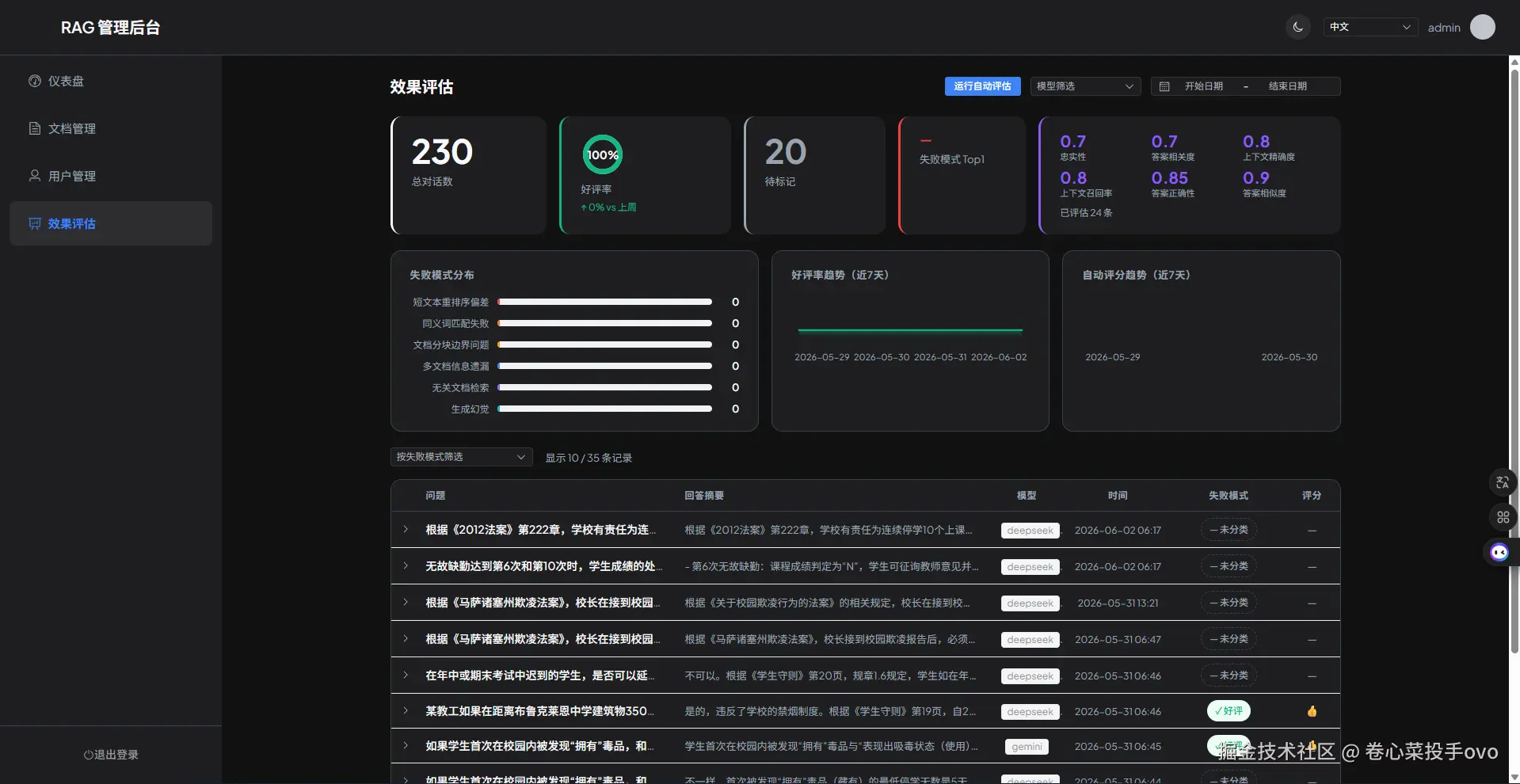Click the 时间 column header
Viewport: 1520px width, 784px height.
pyautogui.click(x=1118, y=496)
